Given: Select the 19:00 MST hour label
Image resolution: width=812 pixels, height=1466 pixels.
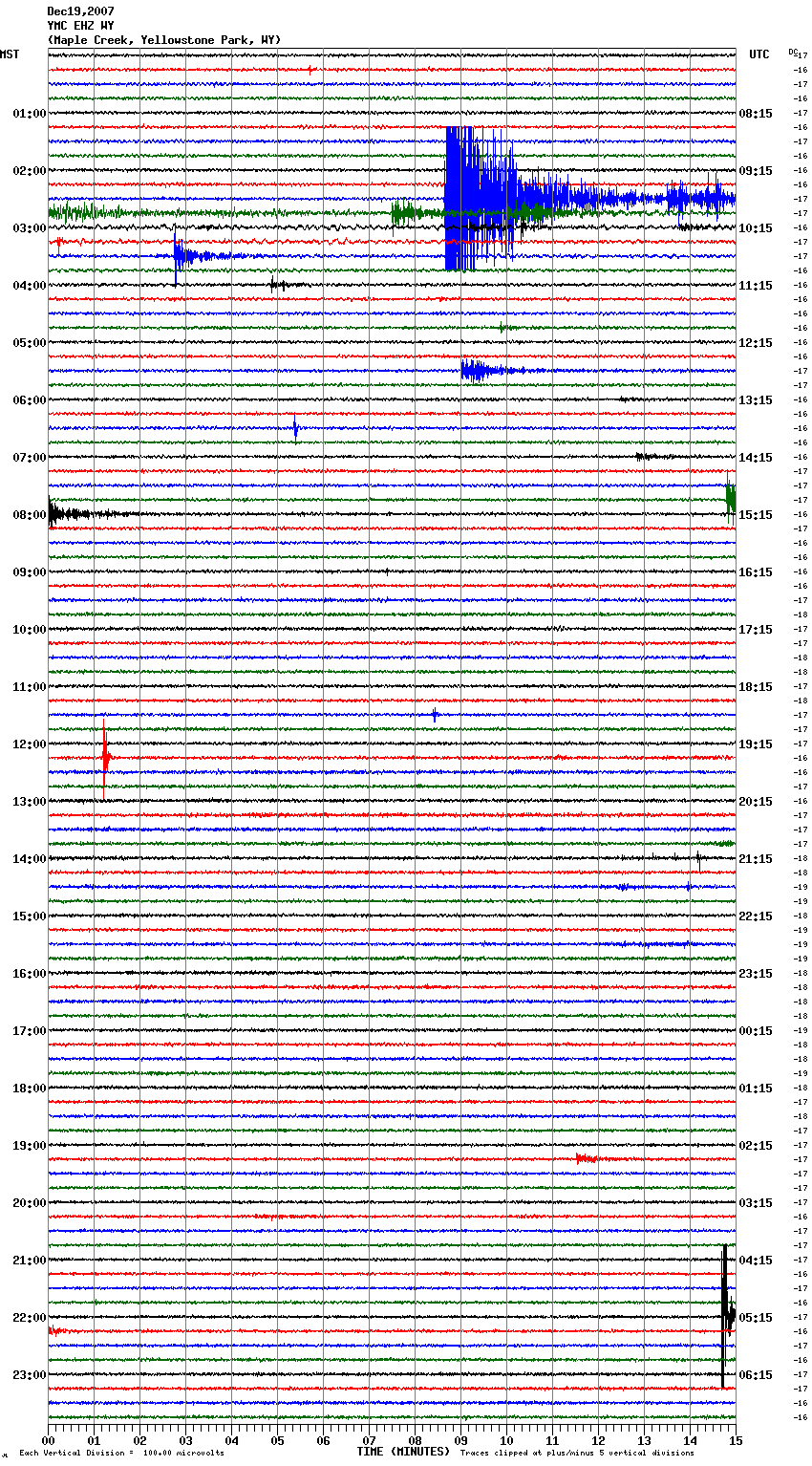Looking at the screenshot, I should [30, 1146].
